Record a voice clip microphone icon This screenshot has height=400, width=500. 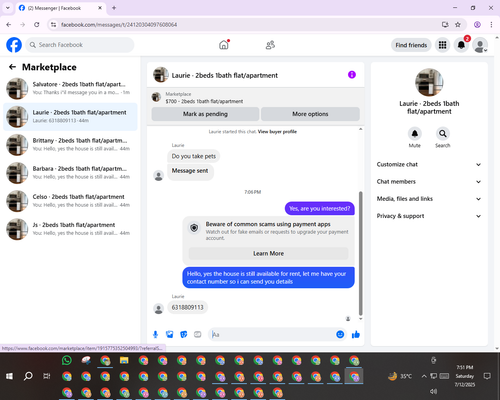[155, 334]
